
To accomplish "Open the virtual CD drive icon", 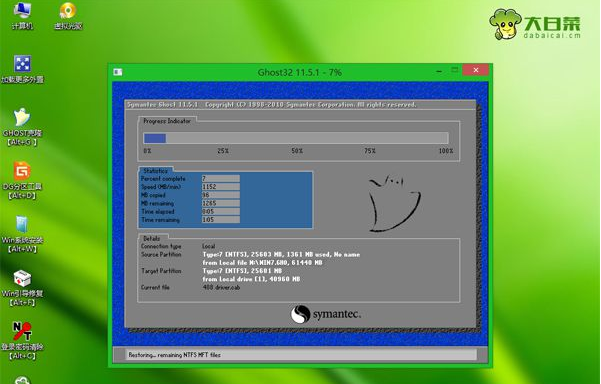I will tap(68, 15).
